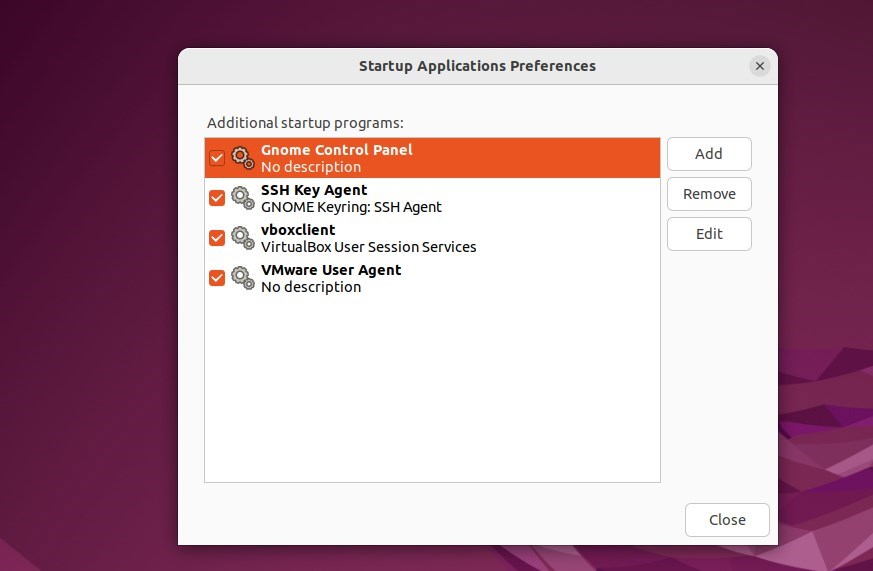Viewport: 873px width, 571px height.
Task: Select the VMware User Agent entry name
Action: point(331,270)
